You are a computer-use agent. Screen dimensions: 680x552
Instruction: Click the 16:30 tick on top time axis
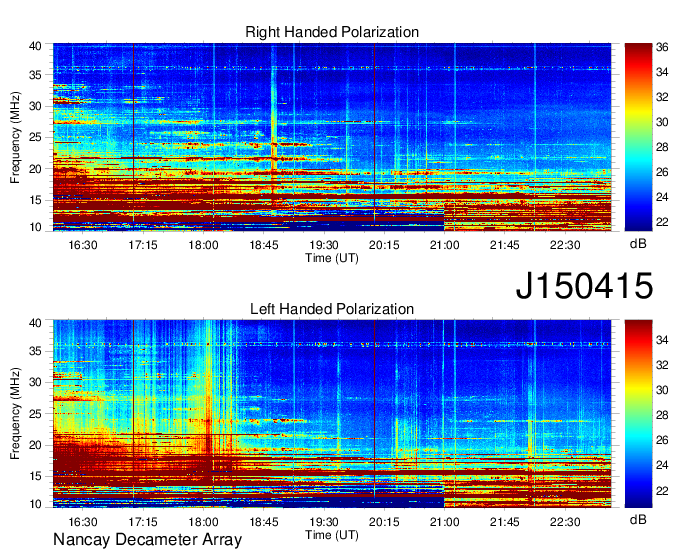pyautogui.click(x=82, y=245)
